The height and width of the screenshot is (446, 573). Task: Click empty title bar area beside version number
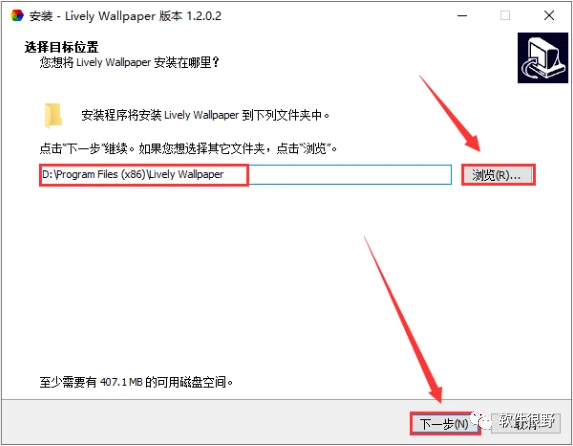[x=336, y=16]
